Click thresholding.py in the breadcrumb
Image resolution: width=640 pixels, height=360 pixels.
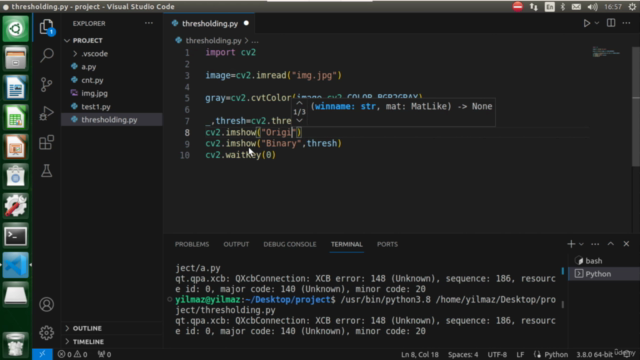(x=213, y=41)
